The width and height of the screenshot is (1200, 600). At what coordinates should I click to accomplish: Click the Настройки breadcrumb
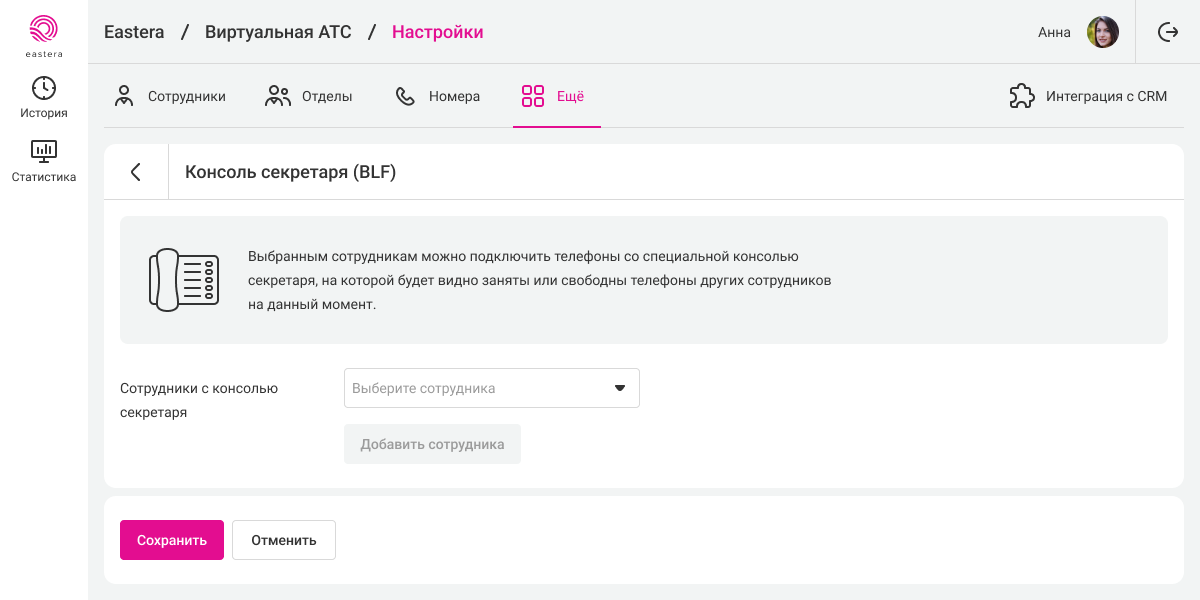437,32
